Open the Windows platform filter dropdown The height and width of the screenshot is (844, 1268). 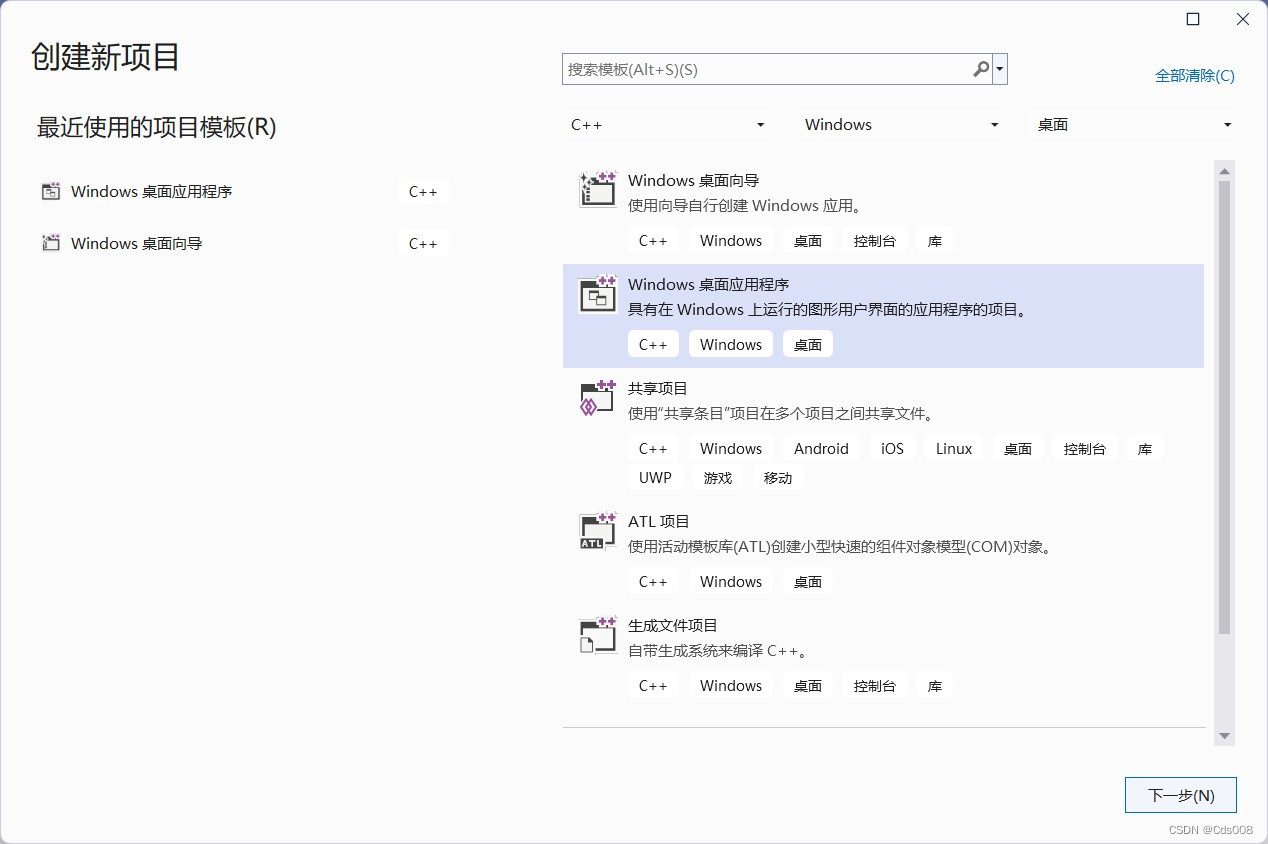tap(900, 124)
